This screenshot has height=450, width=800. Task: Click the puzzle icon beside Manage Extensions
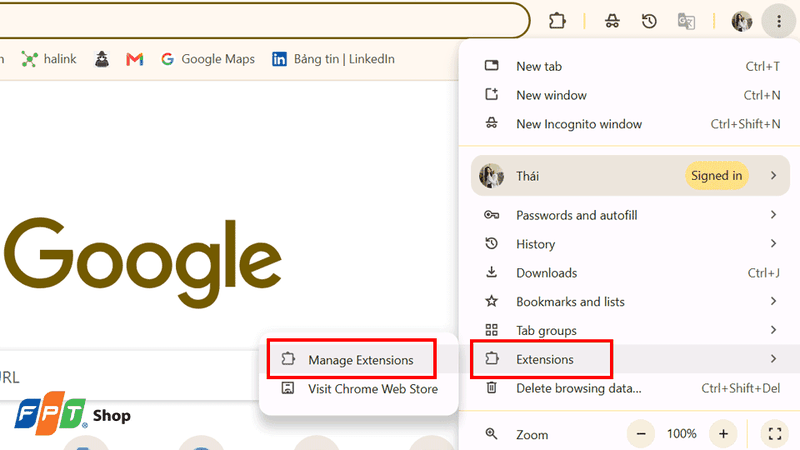pos(288,359)
